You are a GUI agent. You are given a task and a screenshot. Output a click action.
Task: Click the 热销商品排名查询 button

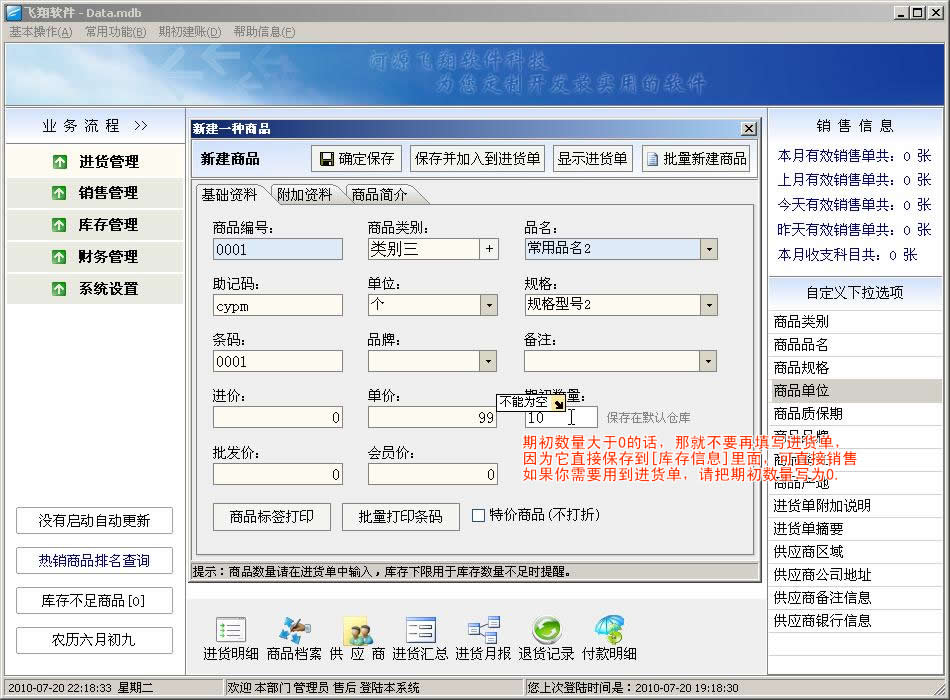(x=94, y=561)
